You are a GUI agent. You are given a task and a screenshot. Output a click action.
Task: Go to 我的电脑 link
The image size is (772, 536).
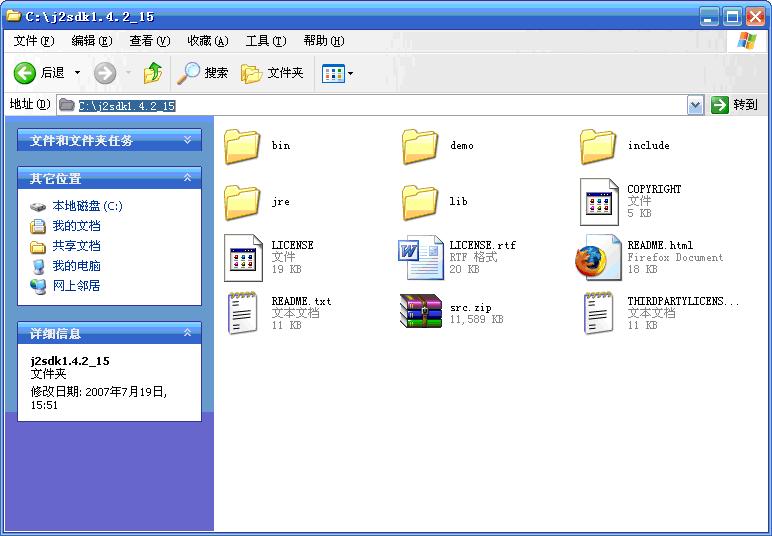[x=76, y=266]
